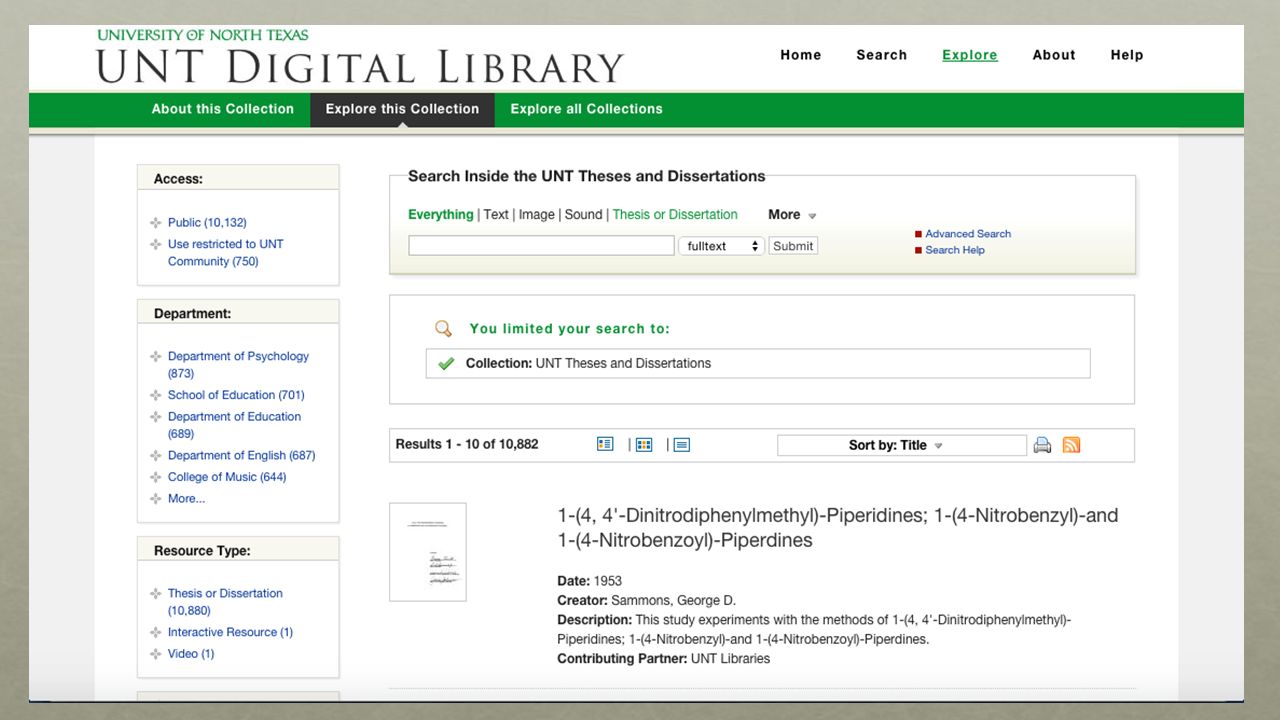Click the 'Date: 1953' text
This screenshot has width=1280, height=720.
pos(589,581)
